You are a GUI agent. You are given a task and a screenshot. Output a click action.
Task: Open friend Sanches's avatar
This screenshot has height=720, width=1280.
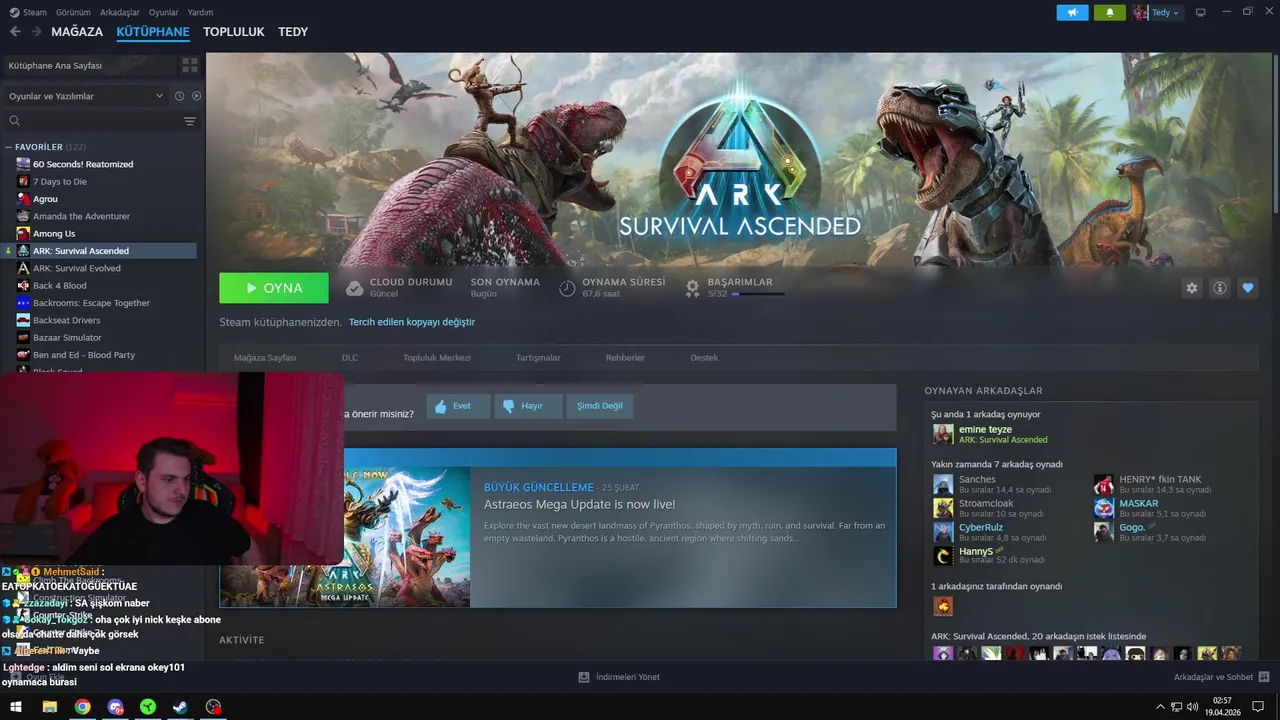[x=943, y=484]
